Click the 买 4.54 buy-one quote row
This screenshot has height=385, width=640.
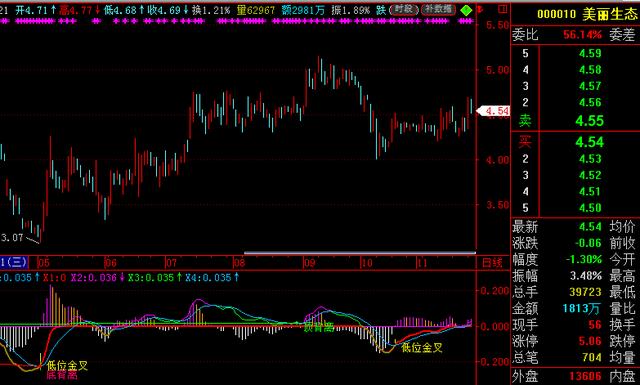(576, 142)
